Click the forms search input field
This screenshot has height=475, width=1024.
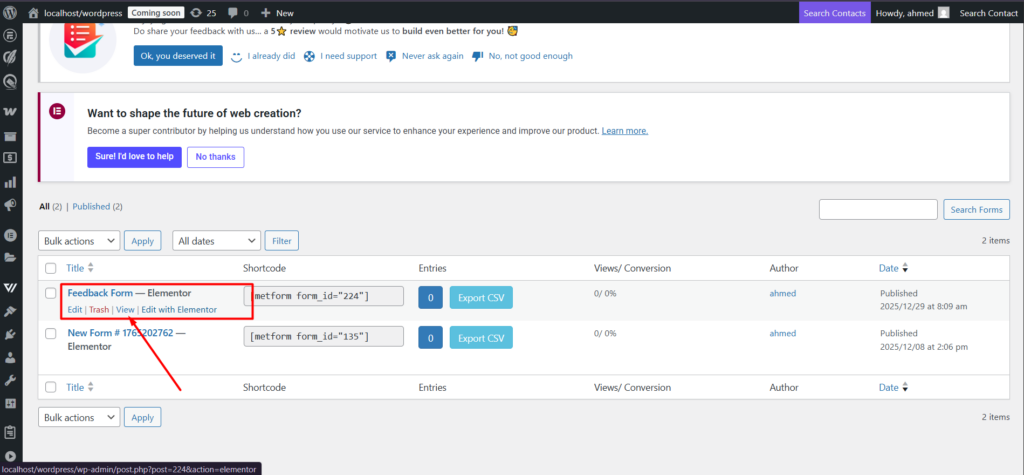(878, 209)
